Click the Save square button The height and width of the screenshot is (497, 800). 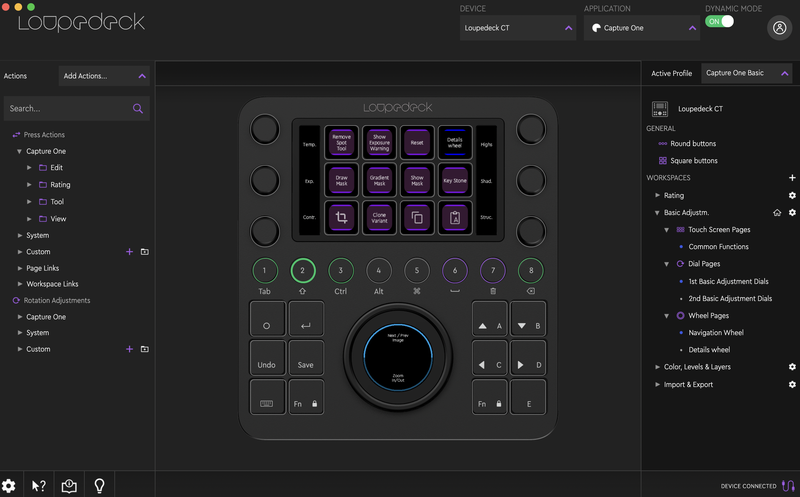click(x=306, y=358)
